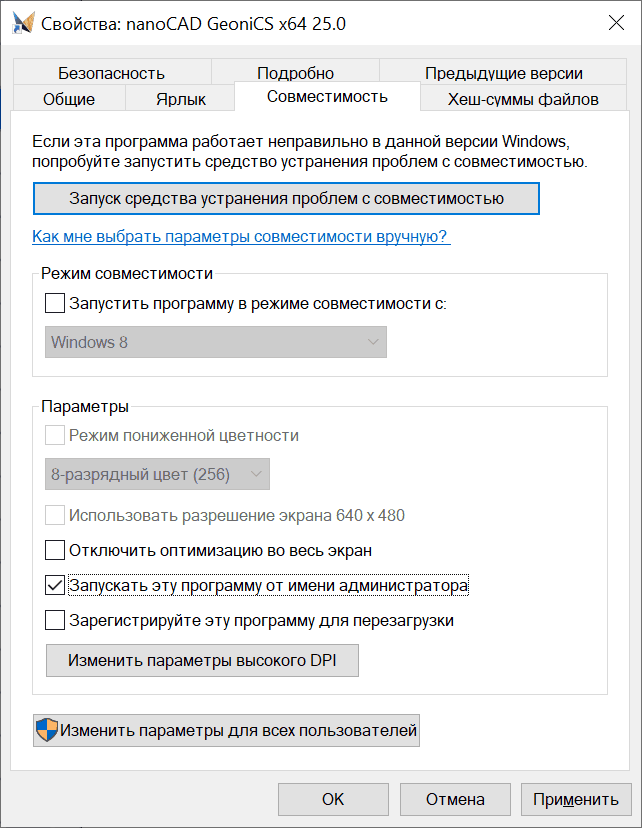The height and width of the screenshot is (828, 642).
Task: Click the nanoCAD GeoniCS title bar icon
Action: point(23,23)
